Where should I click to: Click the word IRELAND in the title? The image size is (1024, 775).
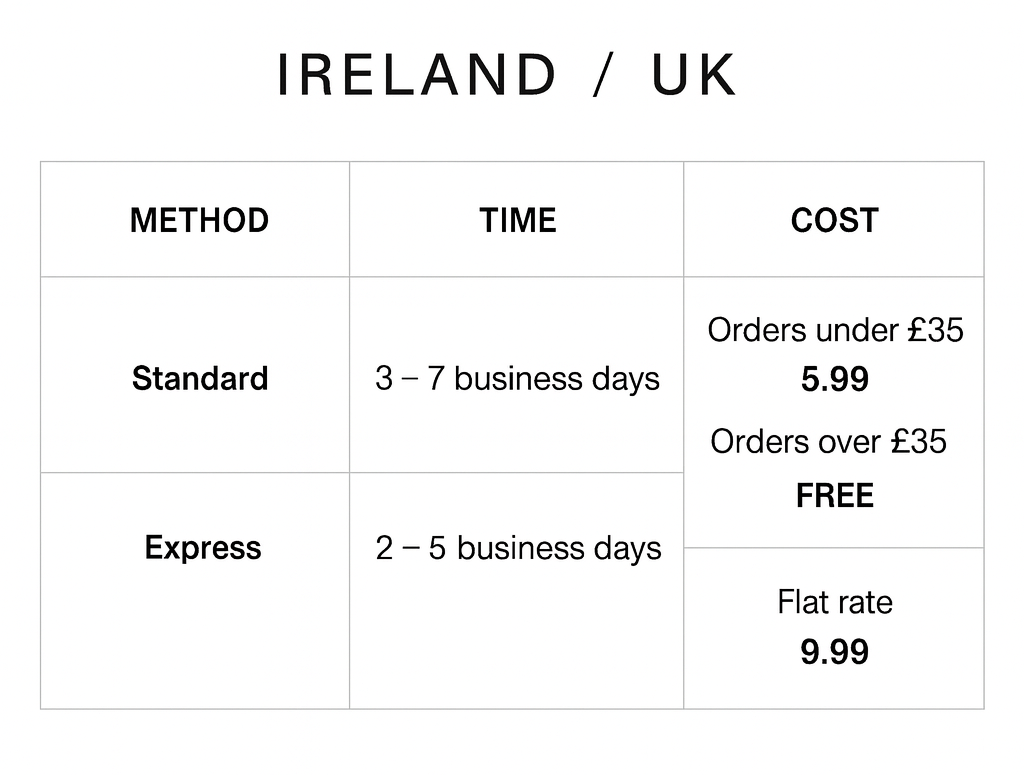pos(415,76)
